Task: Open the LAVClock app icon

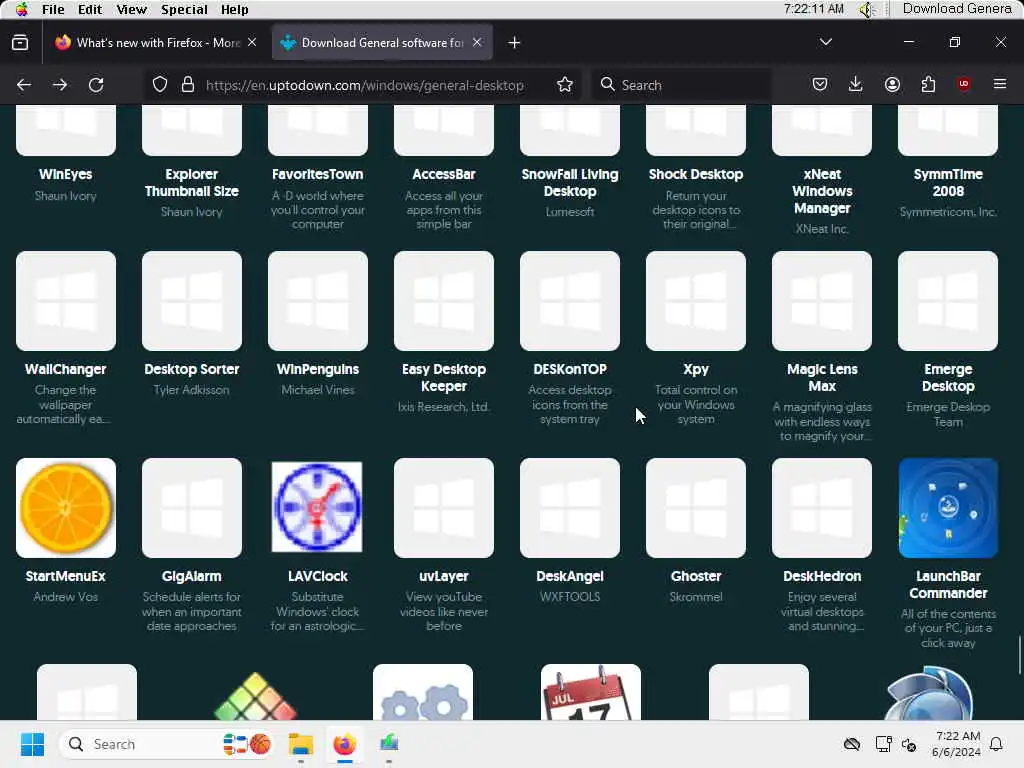Action: pos(317,508)
